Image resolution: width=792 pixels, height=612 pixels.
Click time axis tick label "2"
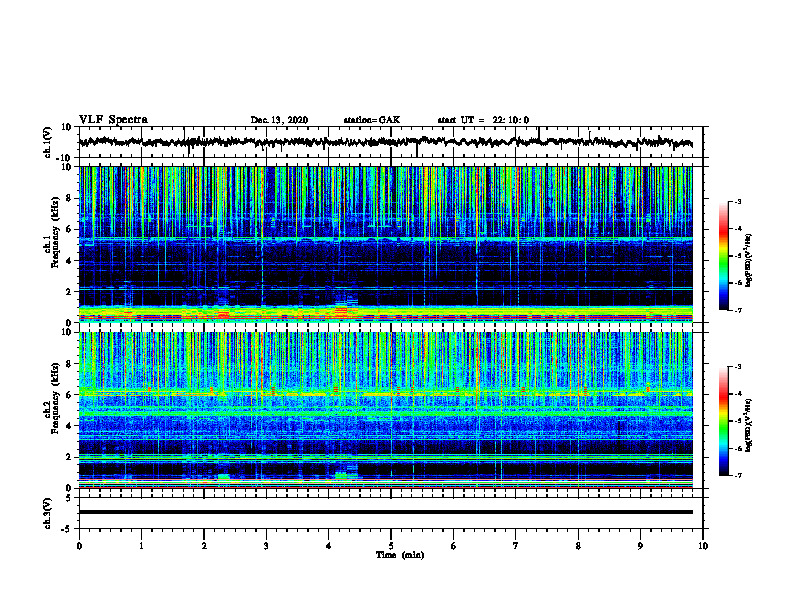tap(204, 546)
